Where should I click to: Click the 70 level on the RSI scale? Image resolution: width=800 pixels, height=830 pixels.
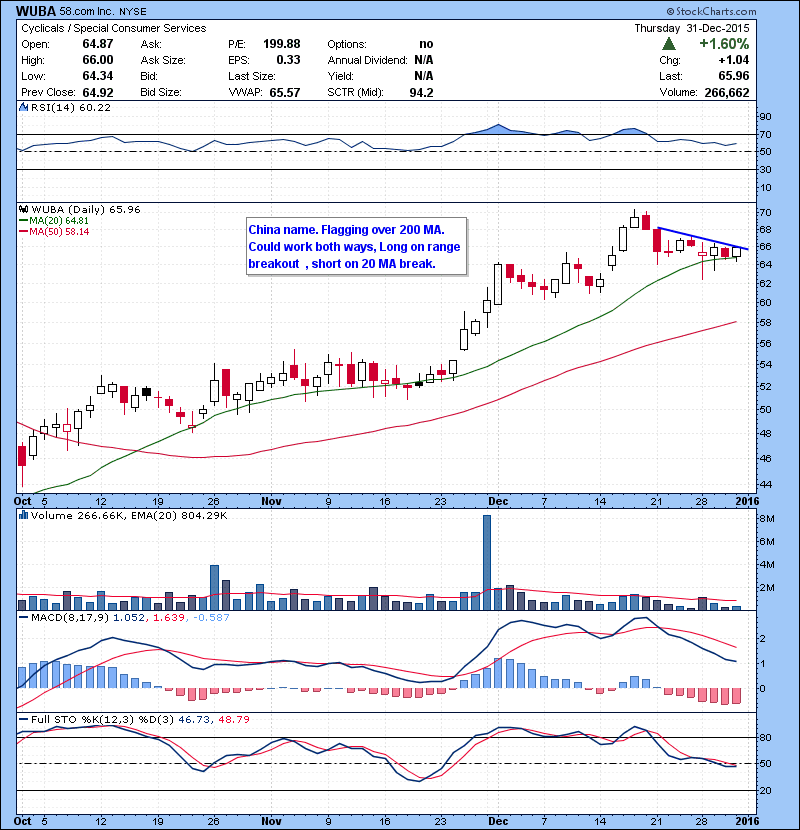766,135
